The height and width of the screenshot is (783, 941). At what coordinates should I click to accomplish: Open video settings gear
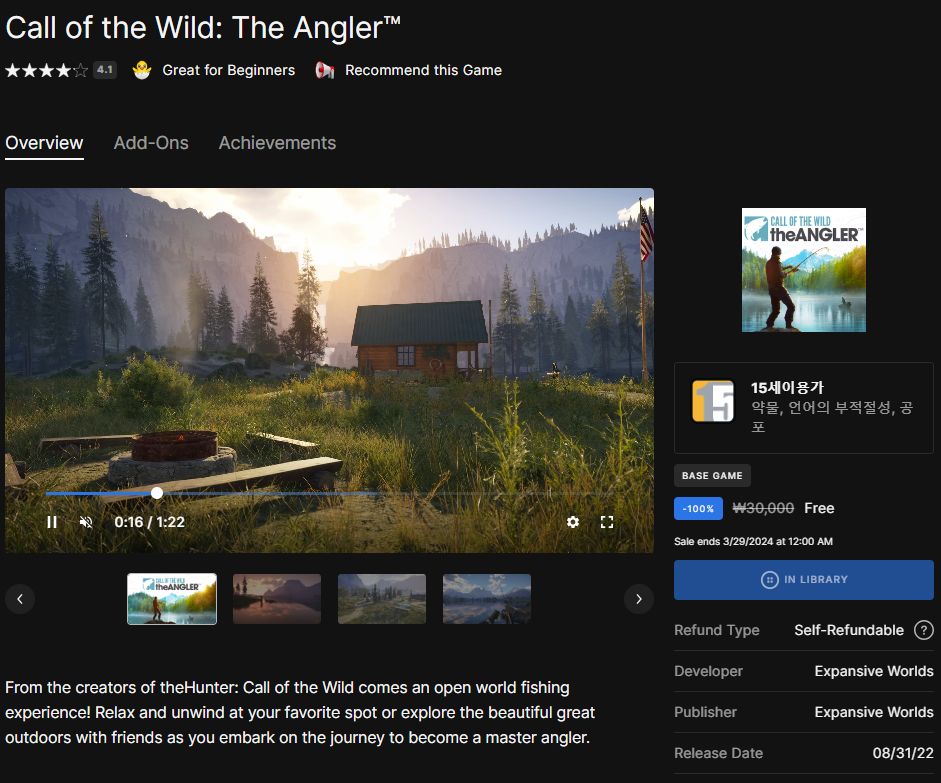click(x=573, y=522)
